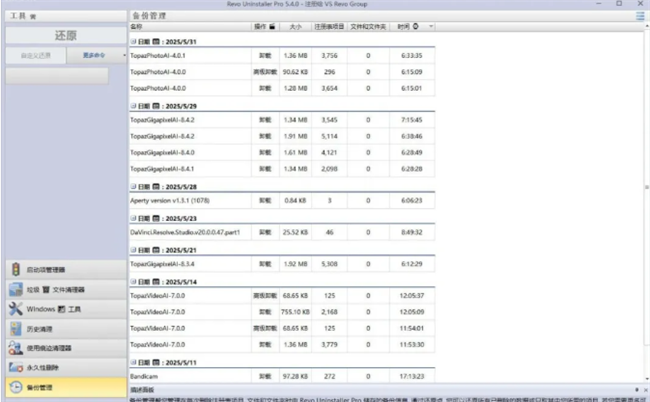Click the scroll down arrow of the list
The height and width of the screenshot is (402, 650).
coord(647,378)
